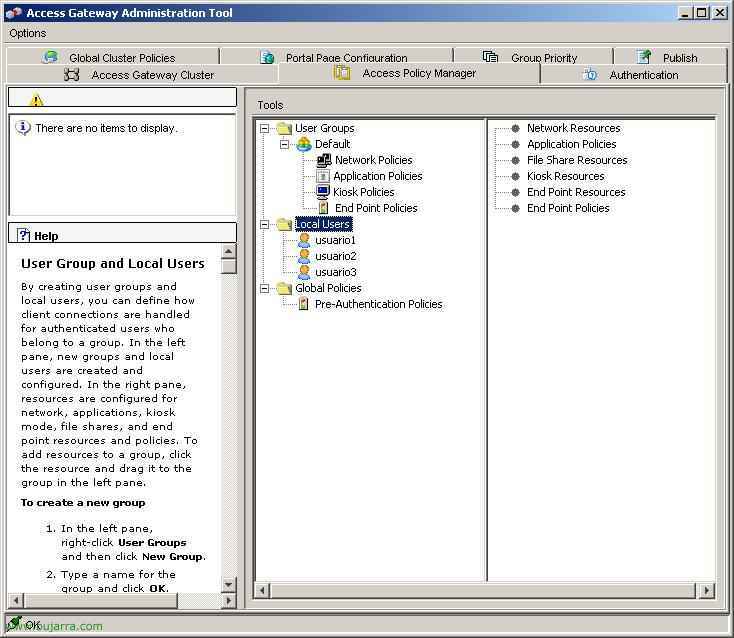734x638 pixels.
Task: Click the Tools pane left scroll arrow
Action: point(262,591)
